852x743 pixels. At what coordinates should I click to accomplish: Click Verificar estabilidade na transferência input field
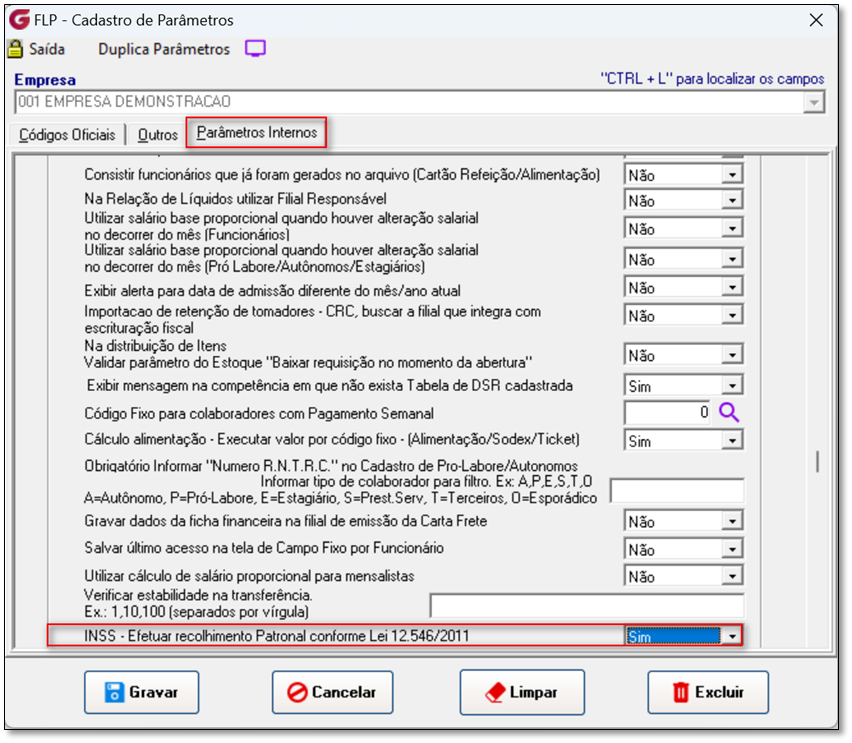pos(587,605)
